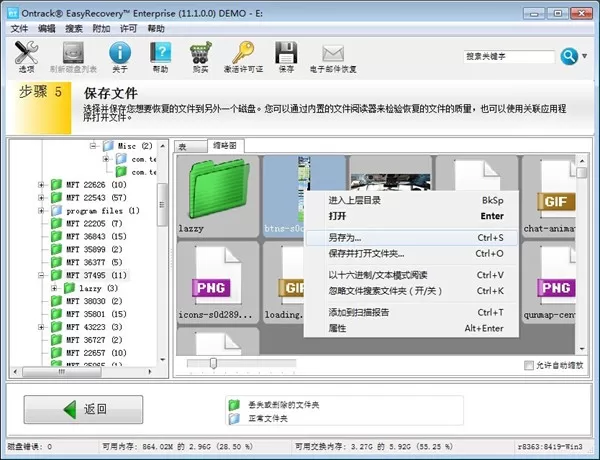Click the 搜索关键字 search field
The image size is (600, 460).
509,57
